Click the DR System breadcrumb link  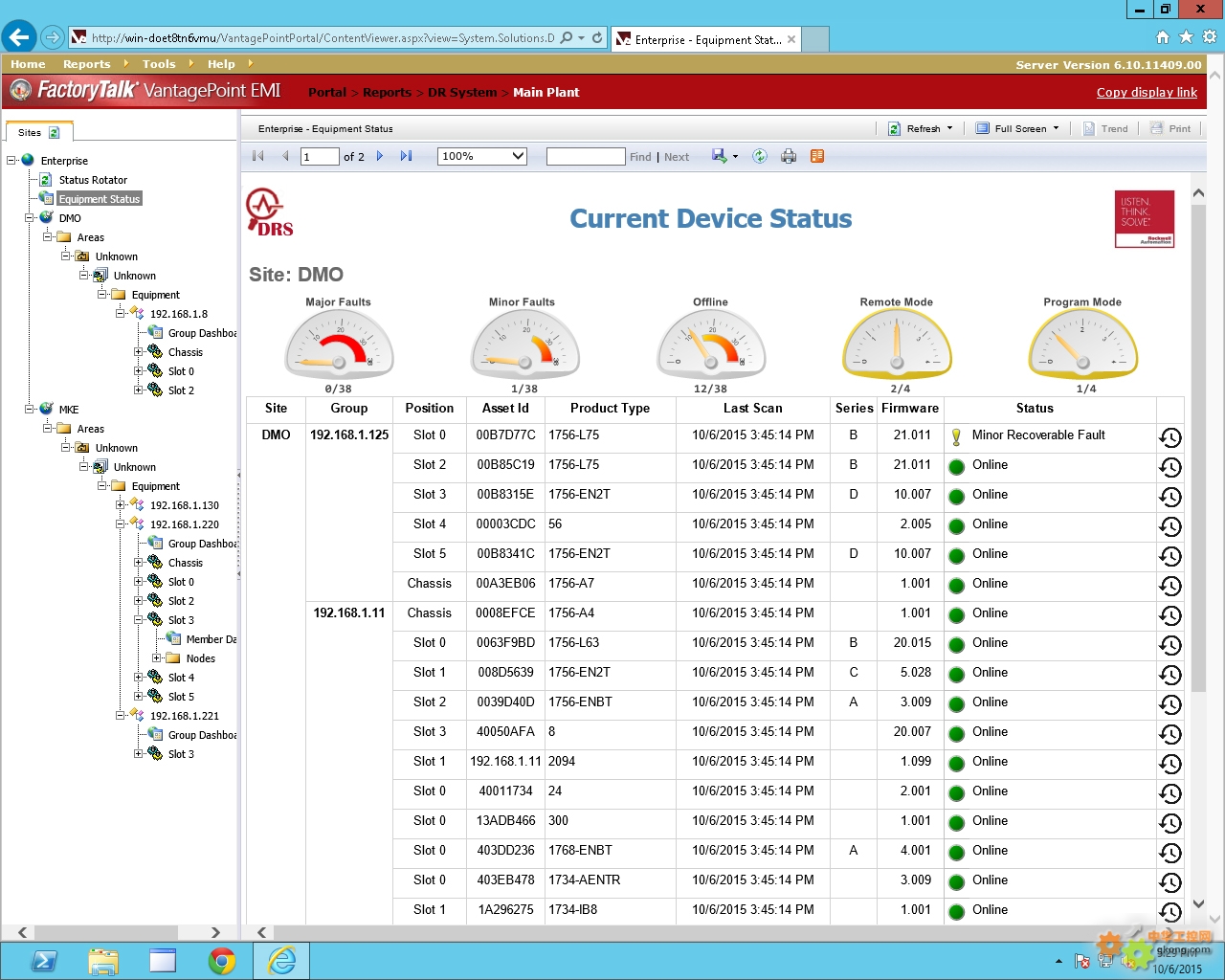462,92
